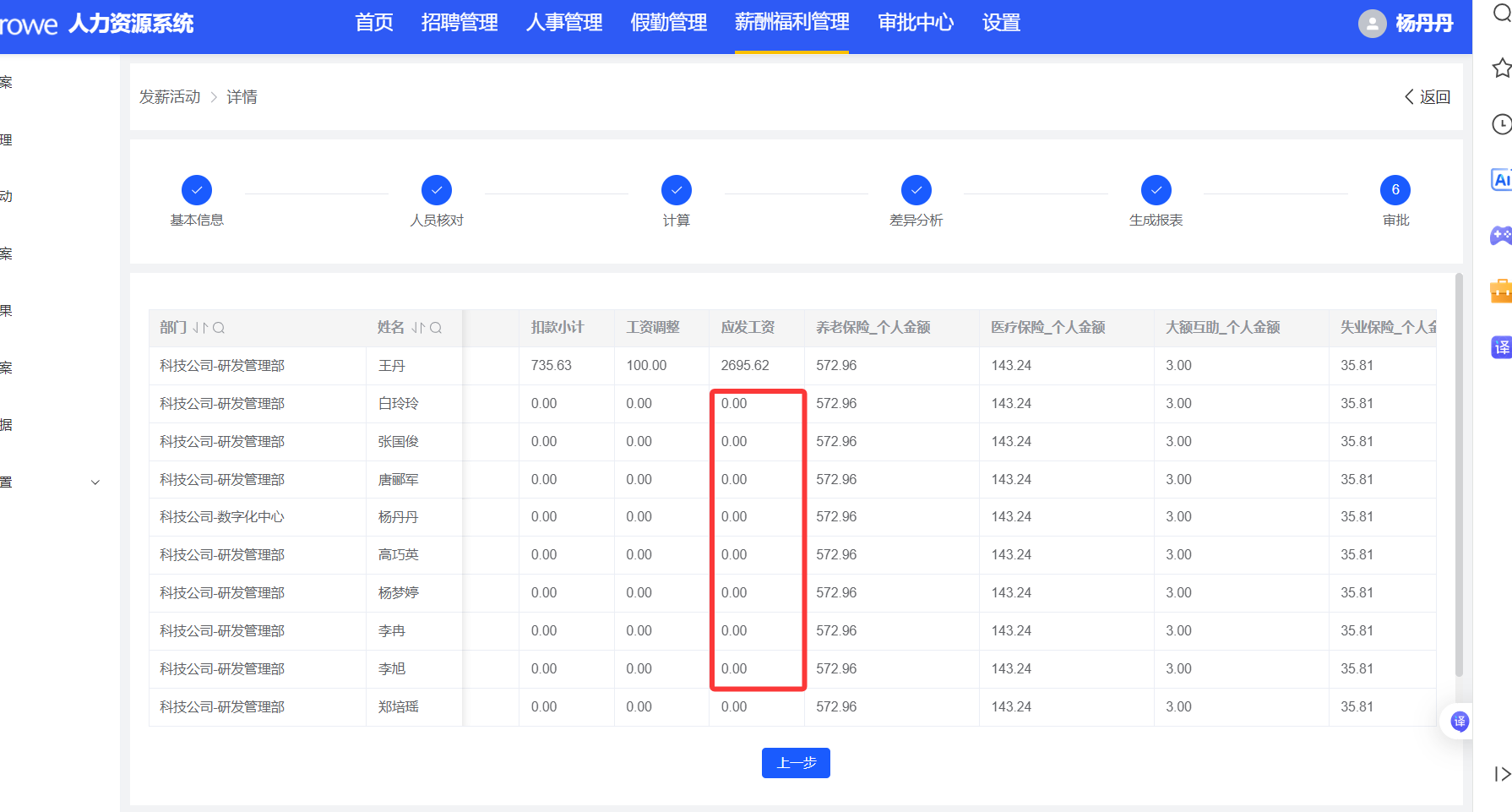
Task: Sort the table by 姓名 column
Action: point(418,328)
